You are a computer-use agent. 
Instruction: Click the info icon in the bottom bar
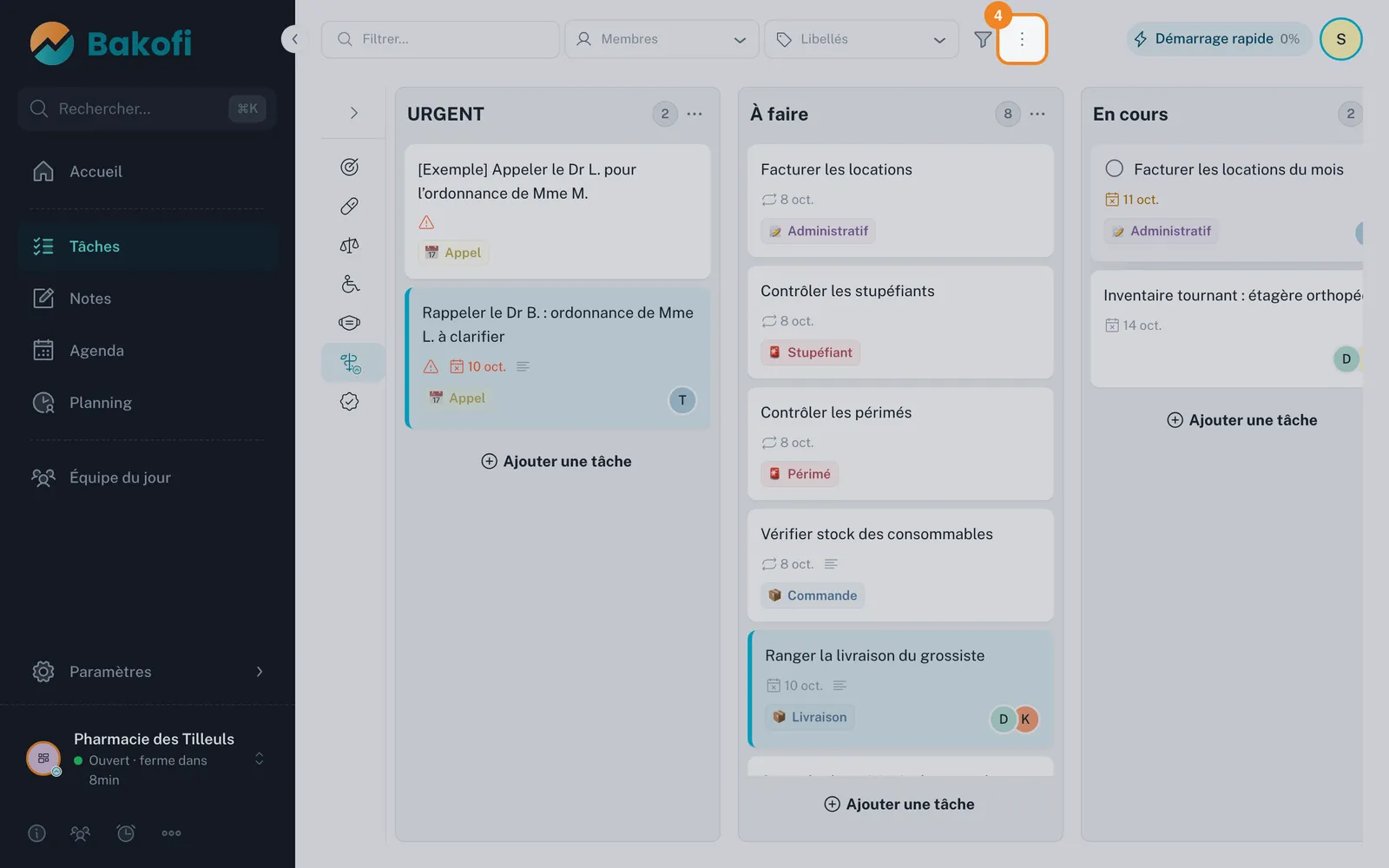point(36,833)
